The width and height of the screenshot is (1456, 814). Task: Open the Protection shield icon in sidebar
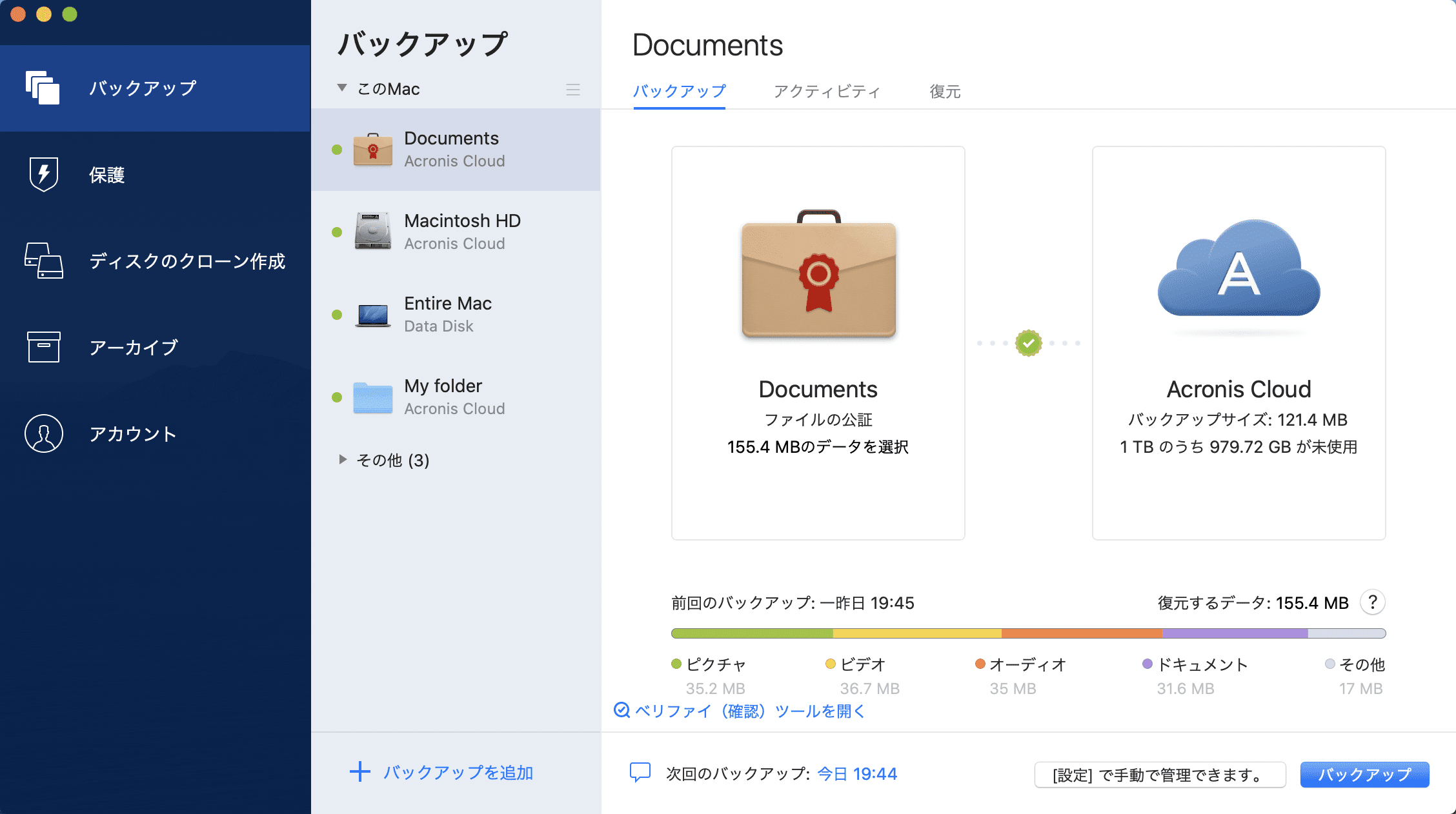44,174
